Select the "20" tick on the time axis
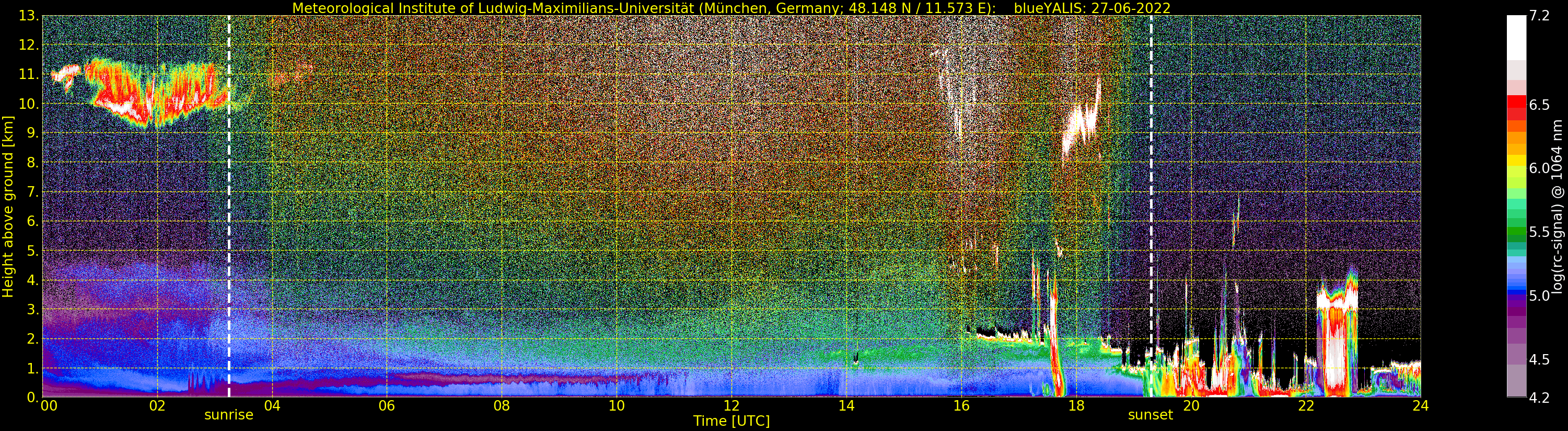Screen dimensions: 1568x431 pos(1191,406)
